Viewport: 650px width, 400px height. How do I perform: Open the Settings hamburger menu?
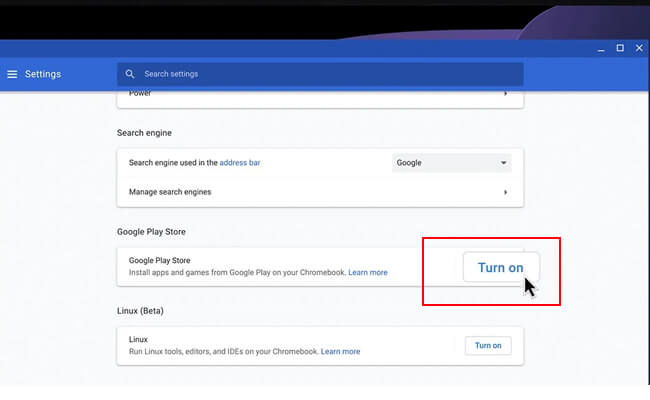[x=12, y=74]
